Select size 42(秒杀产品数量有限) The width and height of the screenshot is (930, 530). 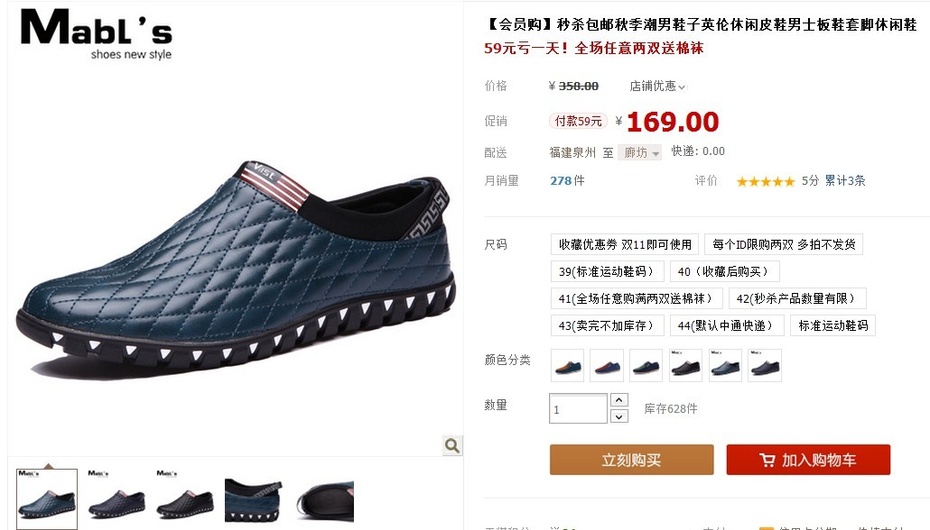pyautogui.click(x=797, y=298)
